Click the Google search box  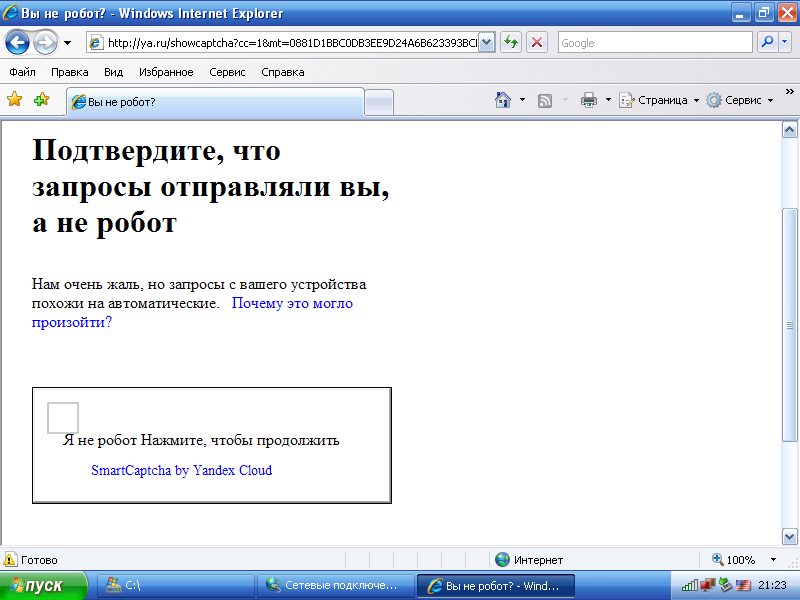coord(655,43)
